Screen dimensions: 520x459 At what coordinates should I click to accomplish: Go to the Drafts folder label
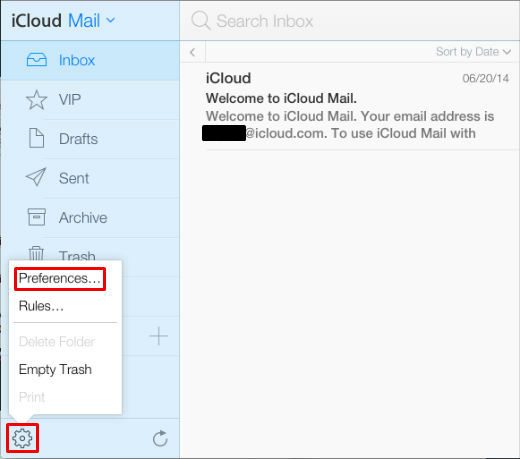pyautogui.click(x=78, y=139)
